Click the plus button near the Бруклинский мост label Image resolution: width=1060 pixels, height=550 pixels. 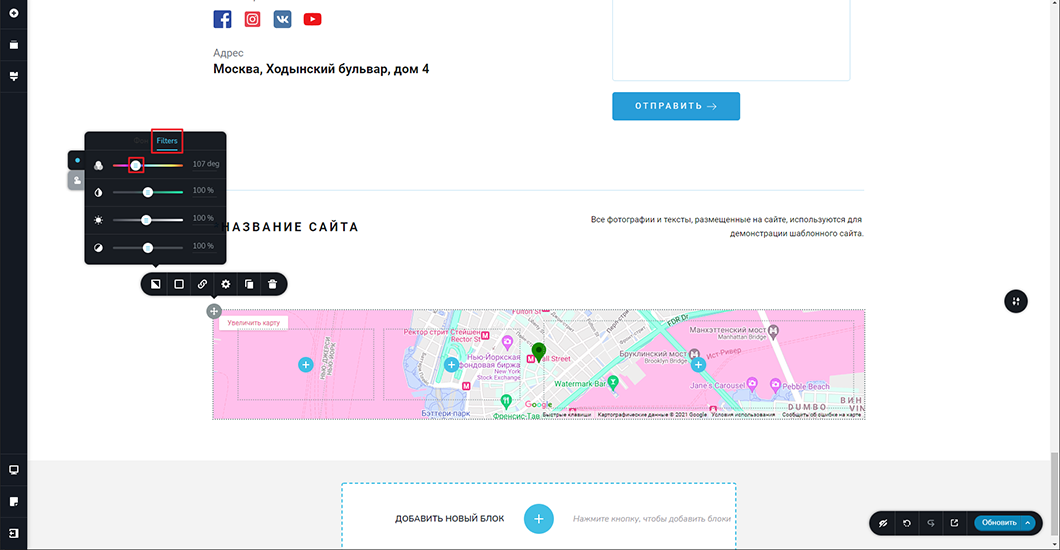698,365
